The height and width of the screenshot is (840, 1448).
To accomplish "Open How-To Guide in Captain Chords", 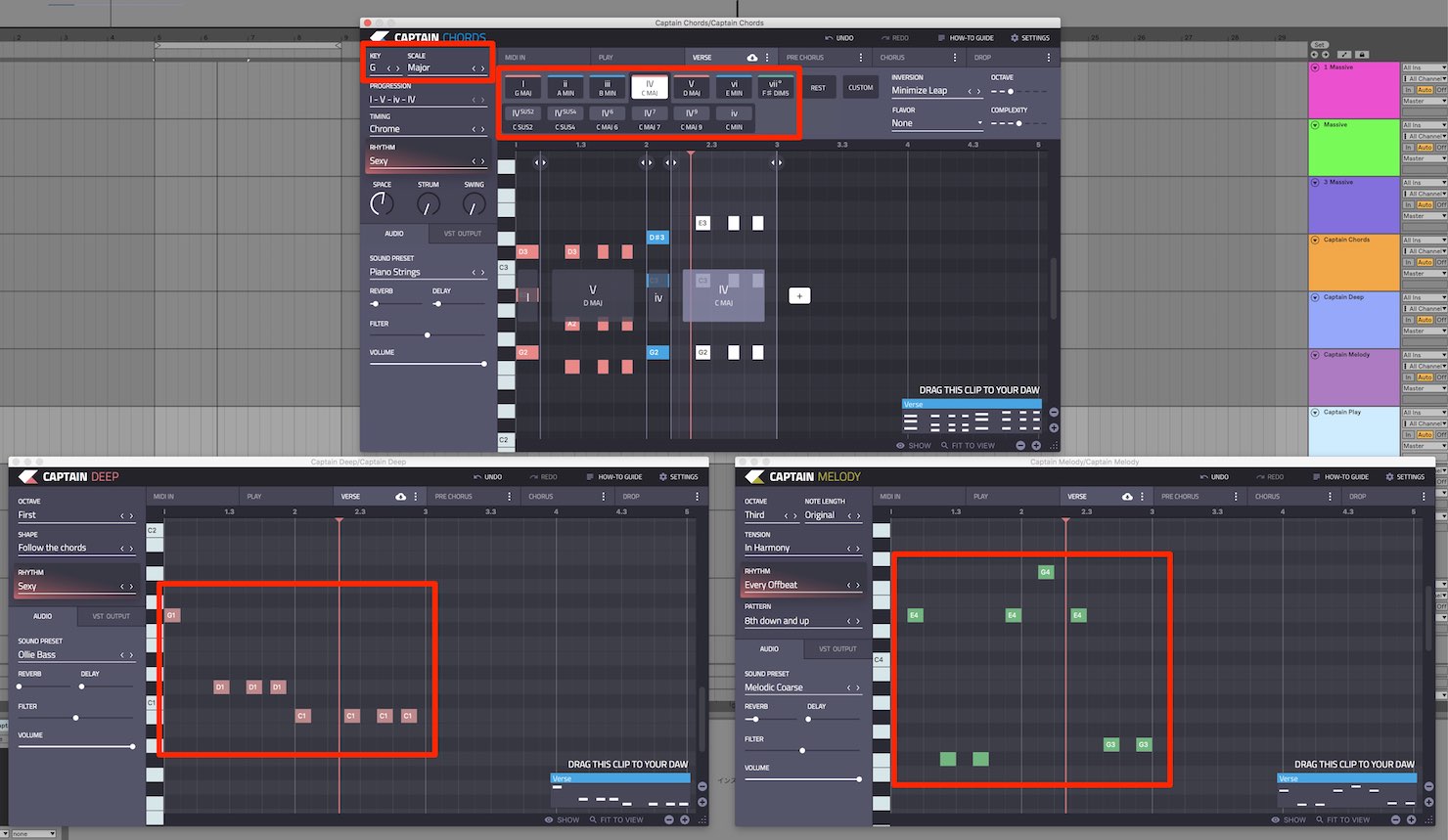I will tap(966, 38).
